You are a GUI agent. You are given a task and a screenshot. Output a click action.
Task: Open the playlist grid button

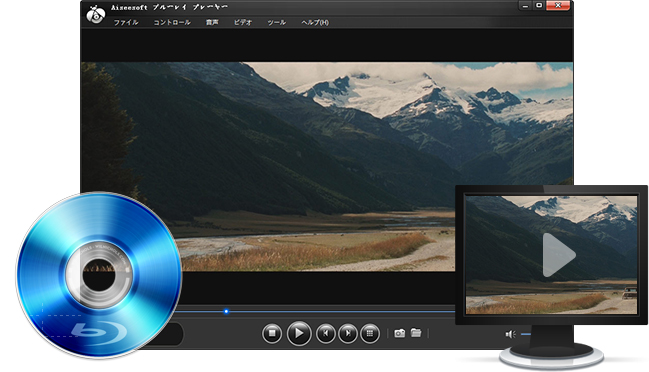pyautogui.click(x=370, y=333)
